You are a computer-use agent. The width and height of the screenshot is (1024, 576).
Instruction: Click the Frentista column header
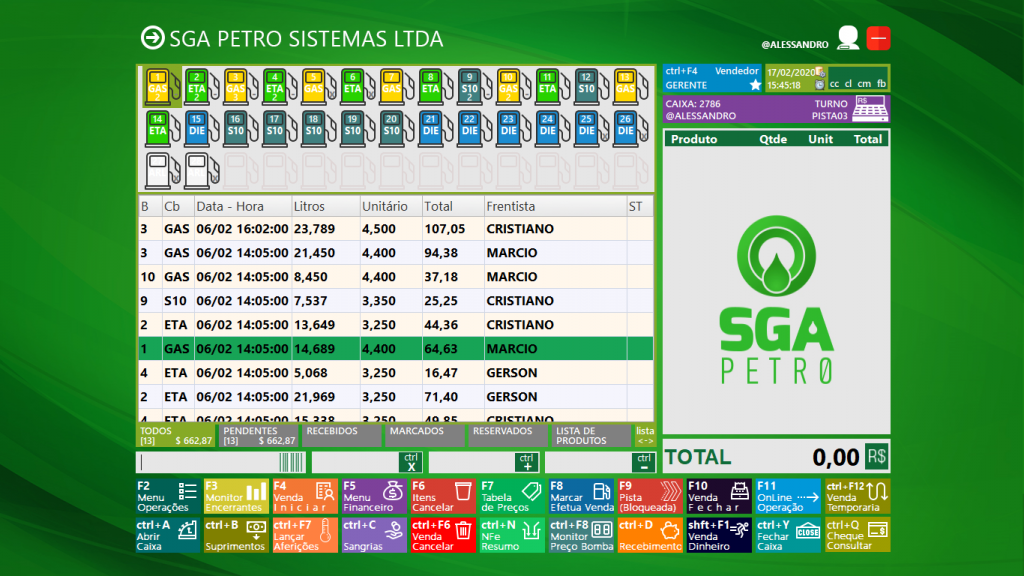click(x=555, y=206)
